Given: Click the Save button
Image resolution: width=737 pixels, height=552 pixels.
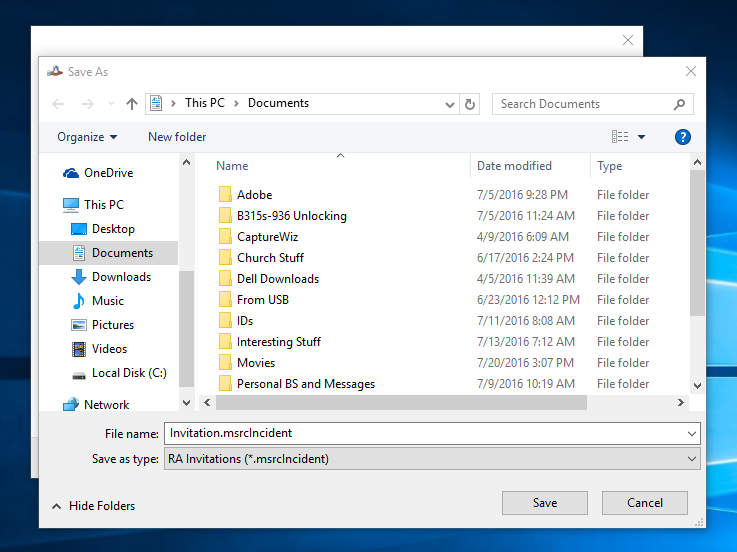Looking at the screenshot, I should coord(545,503).
